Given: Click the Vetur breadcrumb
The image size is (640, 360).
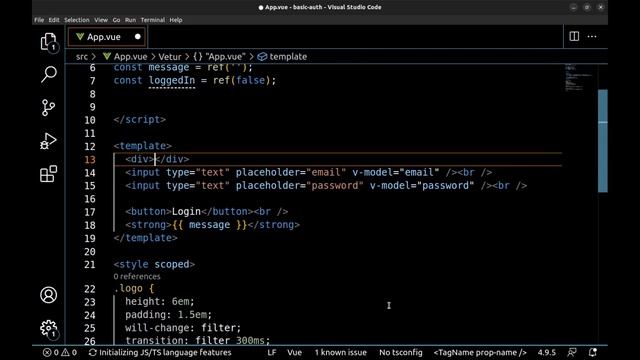Looking at the screenshot, I should coord(170,57).
